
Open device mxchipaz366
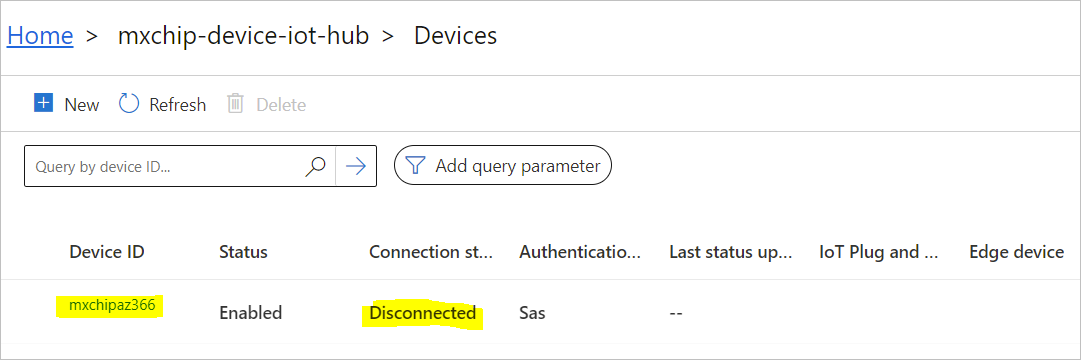tap(112, 304)
